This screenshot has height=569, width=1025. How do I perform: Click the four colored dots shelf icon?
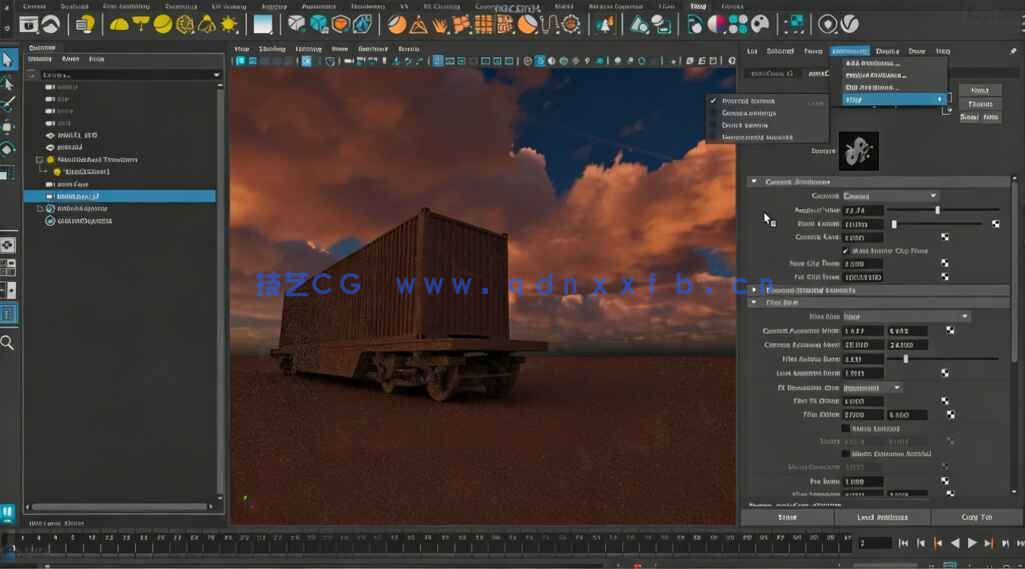738,24
